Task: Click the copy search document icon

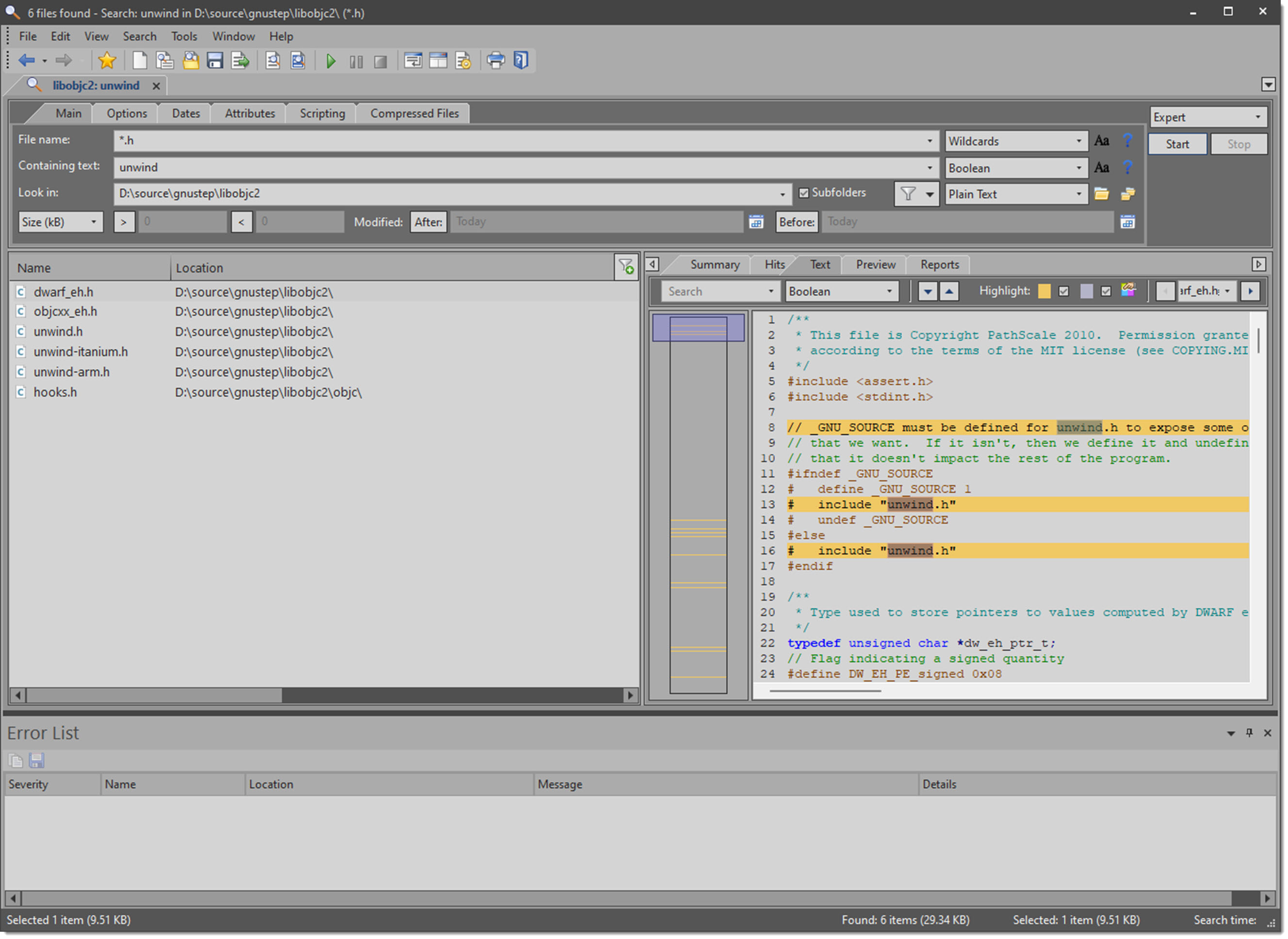Action: 165,60
